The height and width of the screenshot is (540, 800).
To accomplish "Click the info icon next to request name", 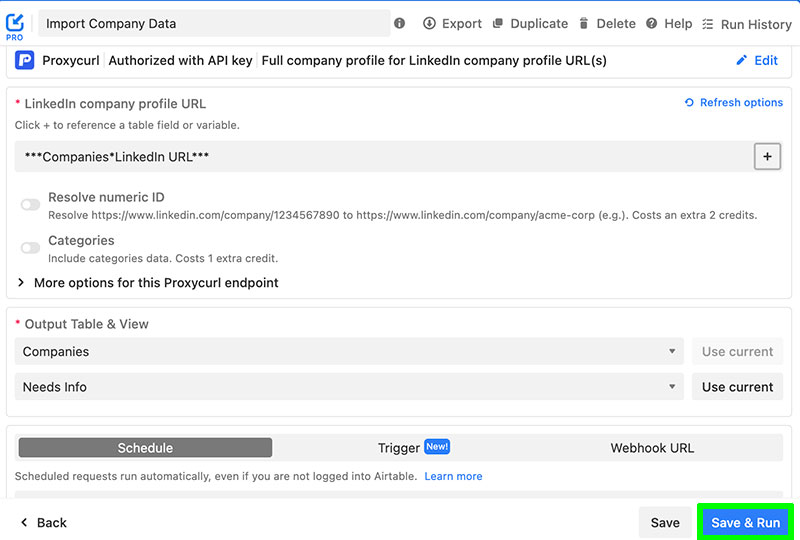I will (399, 23).
